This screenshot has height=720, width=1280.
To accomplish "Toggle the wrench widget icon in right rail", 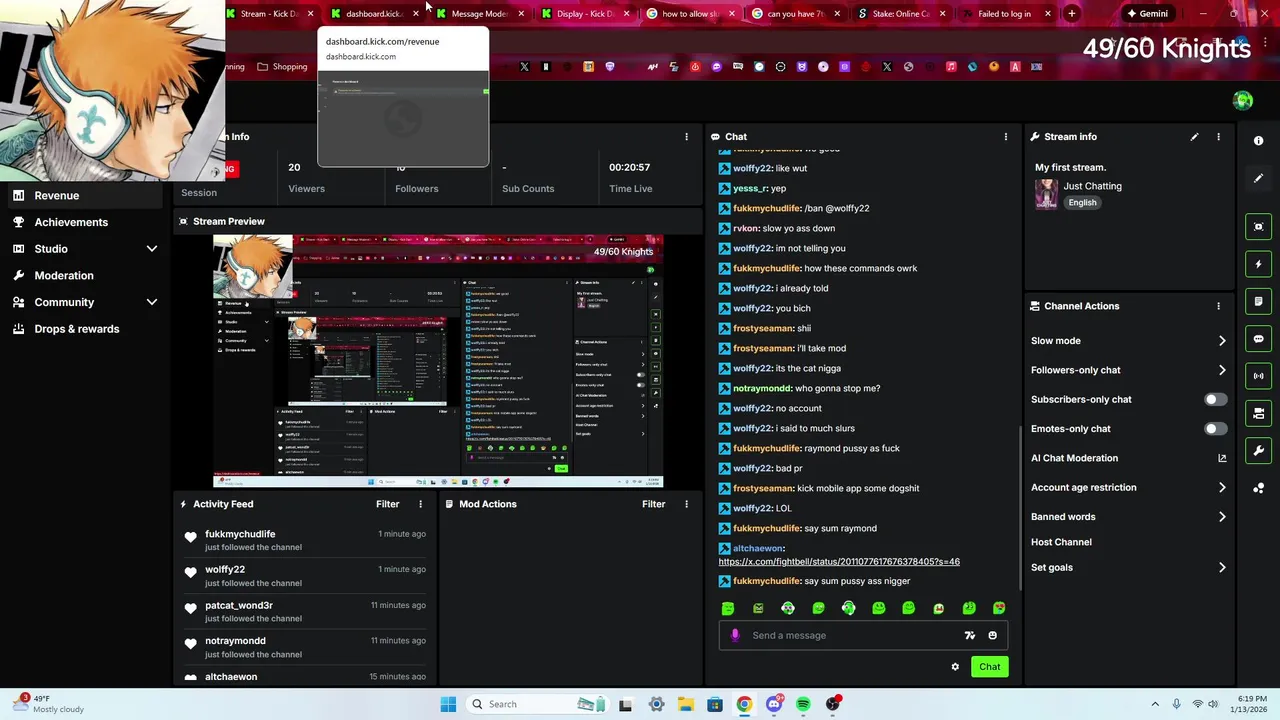I will (1258, 450).
